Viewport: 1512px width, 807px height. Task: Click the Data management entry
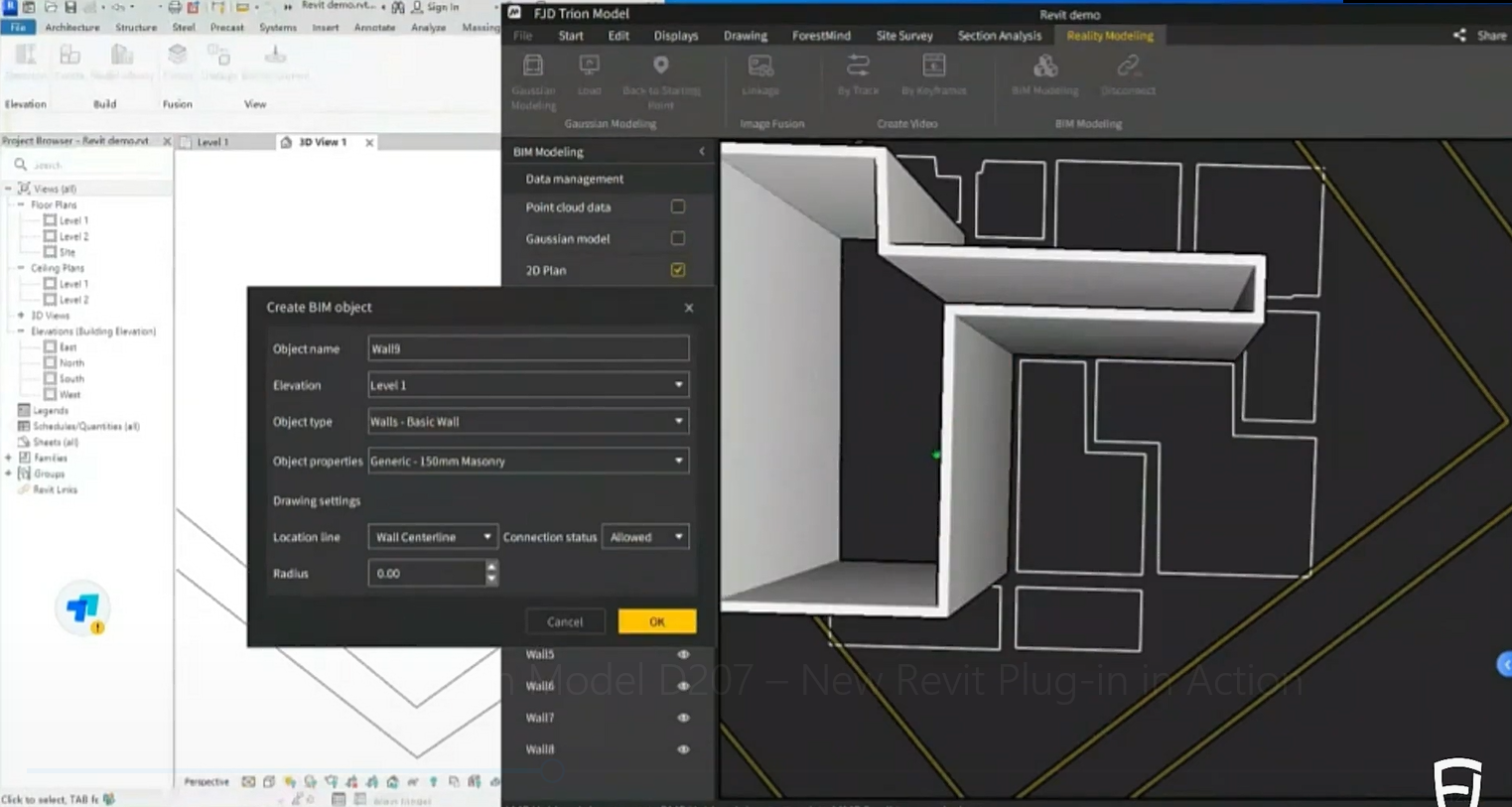click(575, 179)
